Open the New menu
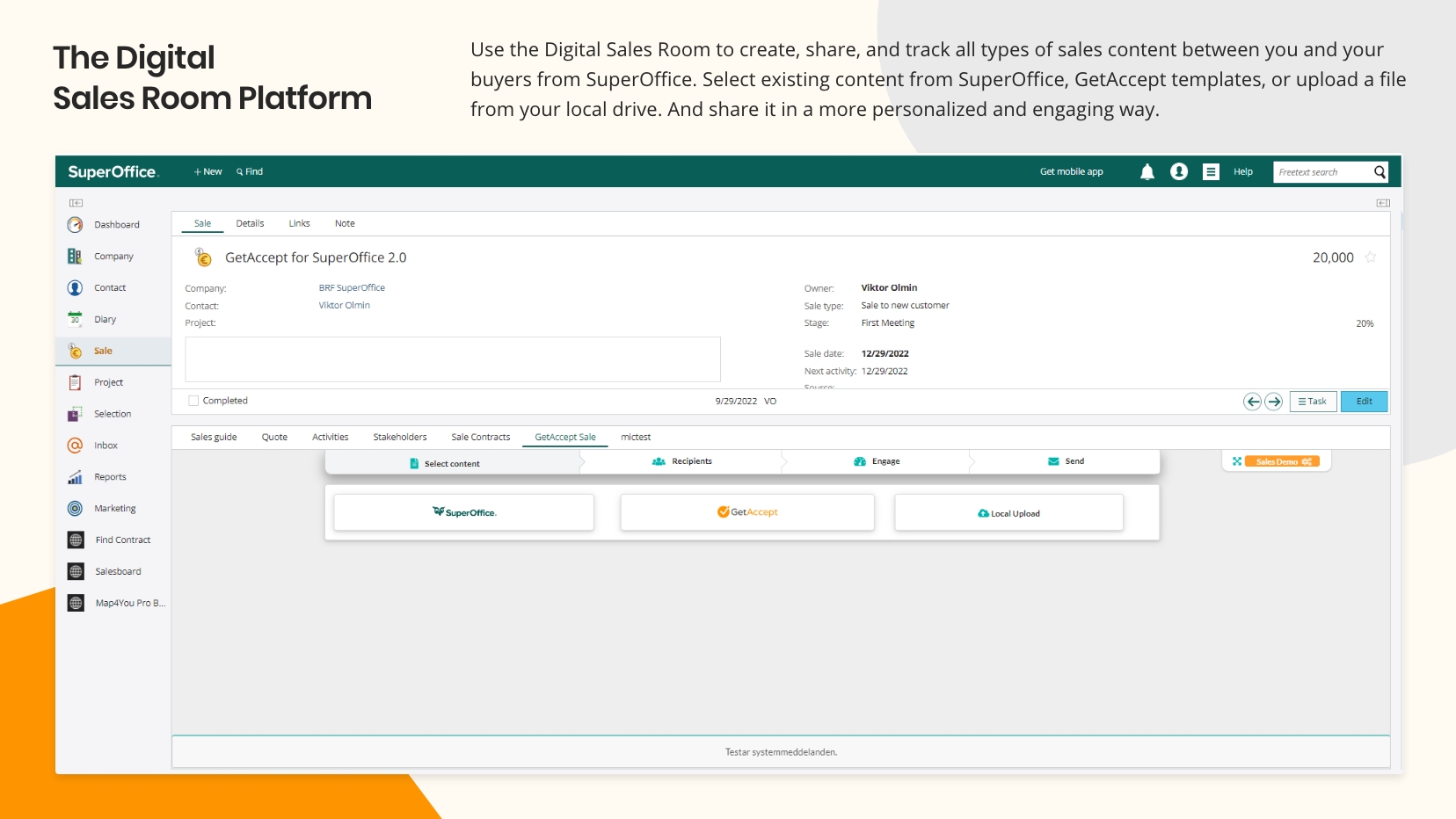 208,172
